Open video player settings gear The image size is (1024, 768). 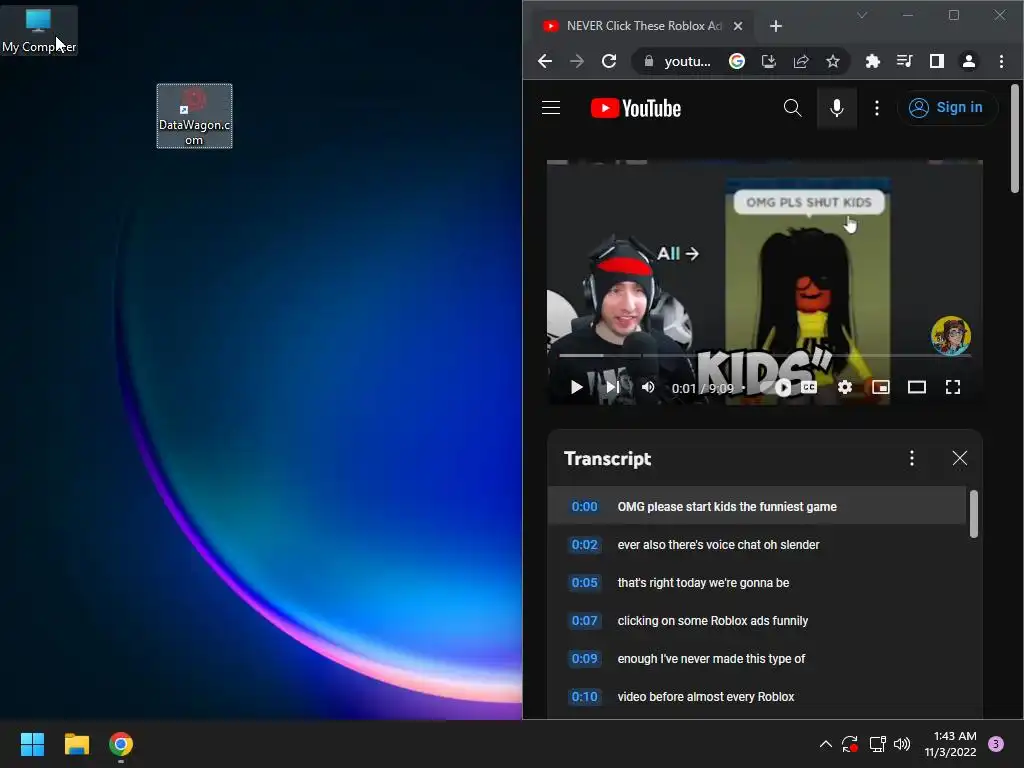(x=844, y=387)
